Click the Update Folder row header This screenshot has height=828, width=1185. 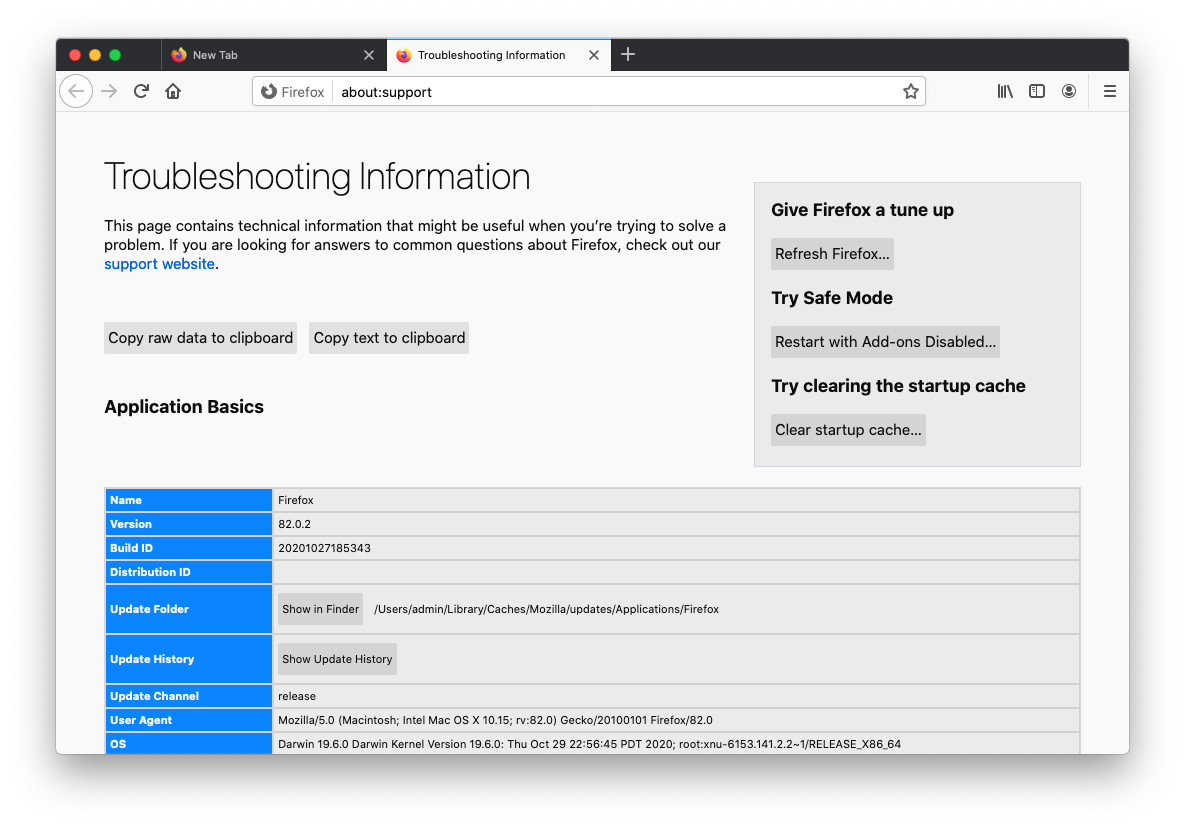click(x=188, y=609)
